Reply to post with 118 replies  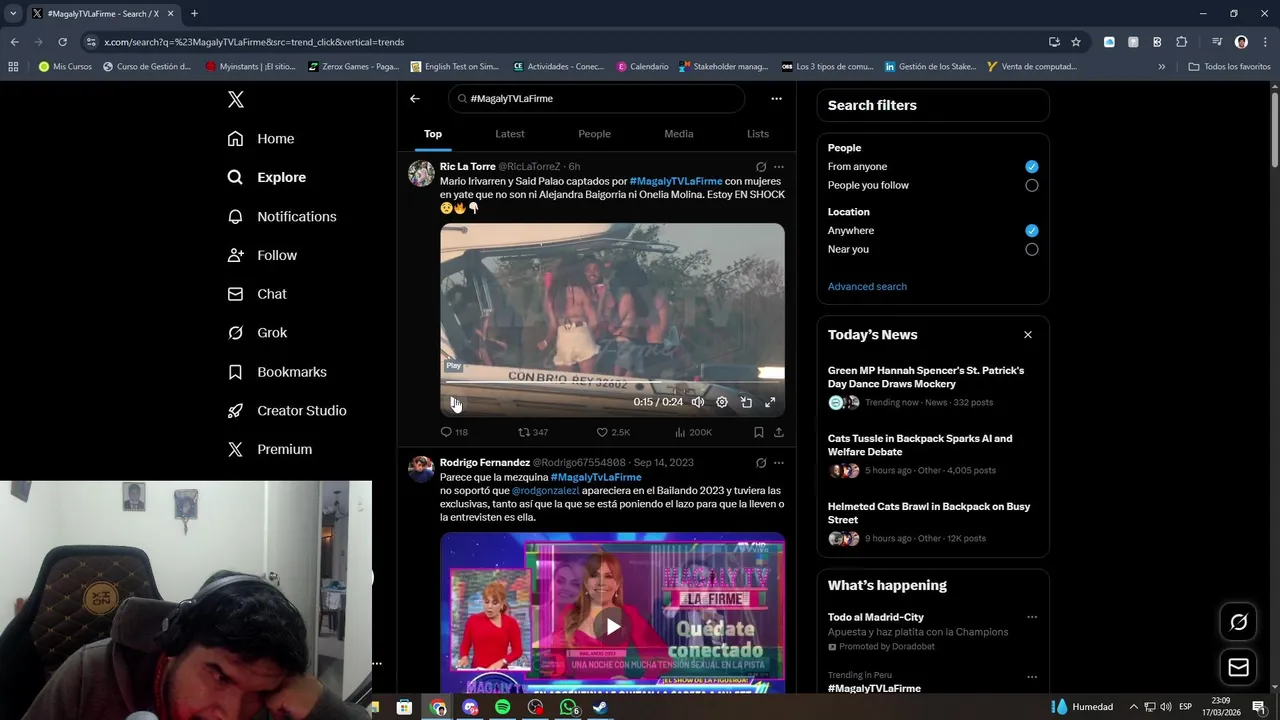pyautogui.click(x=454, y=432)
